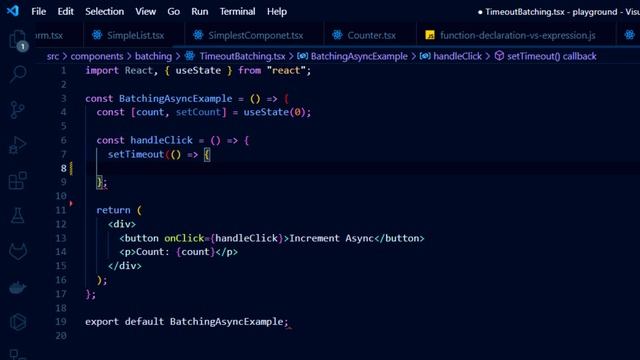Click "Increment Async" button text on line 13
Image resolution: width=640 pixels, height=360 pixels.
point(331,238)
